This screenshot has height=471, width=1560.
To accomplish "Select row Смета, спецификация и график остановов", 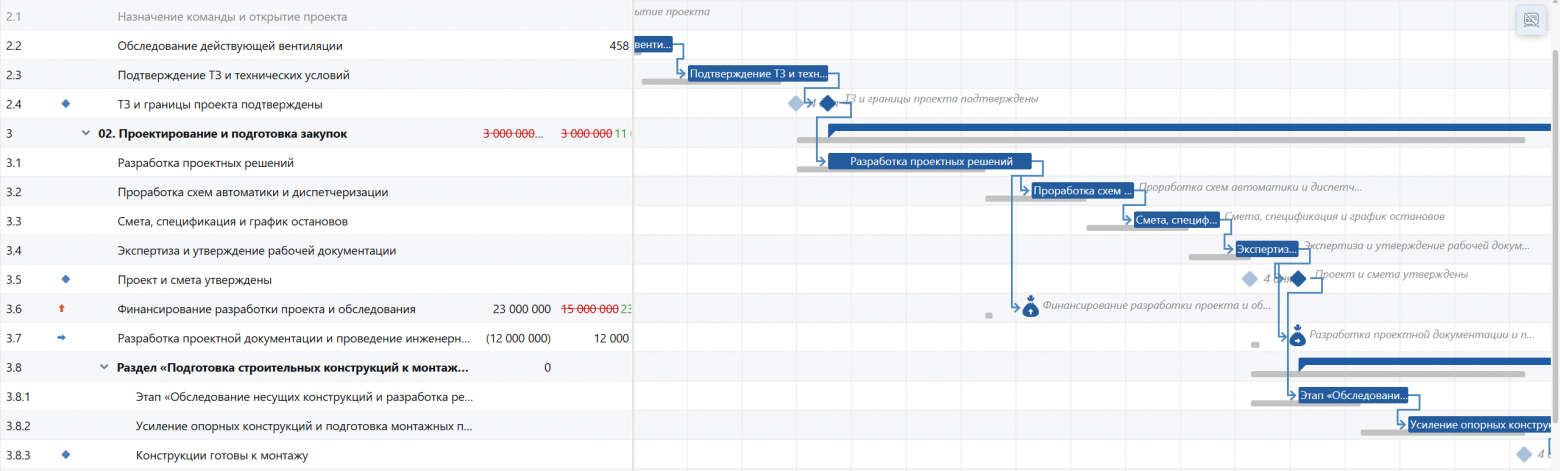I will (316, 221).
